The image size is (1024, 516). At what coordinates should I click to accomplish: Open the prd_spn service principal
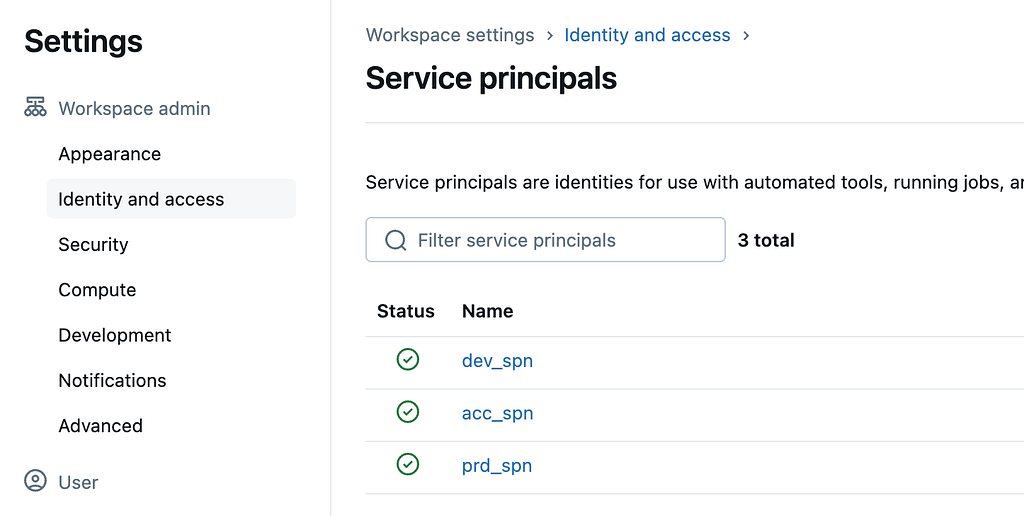pyautogui.click(x=497, y=465)
